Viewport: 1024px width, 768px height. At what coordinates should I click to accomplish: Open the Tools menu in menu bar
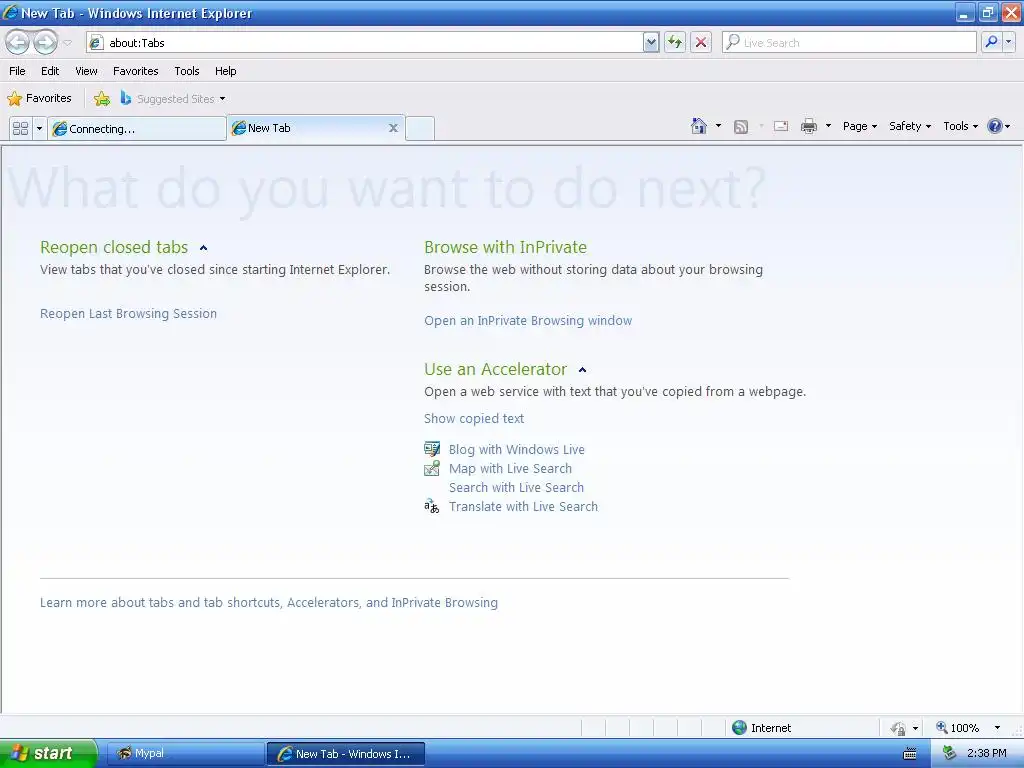pos(187,71)
